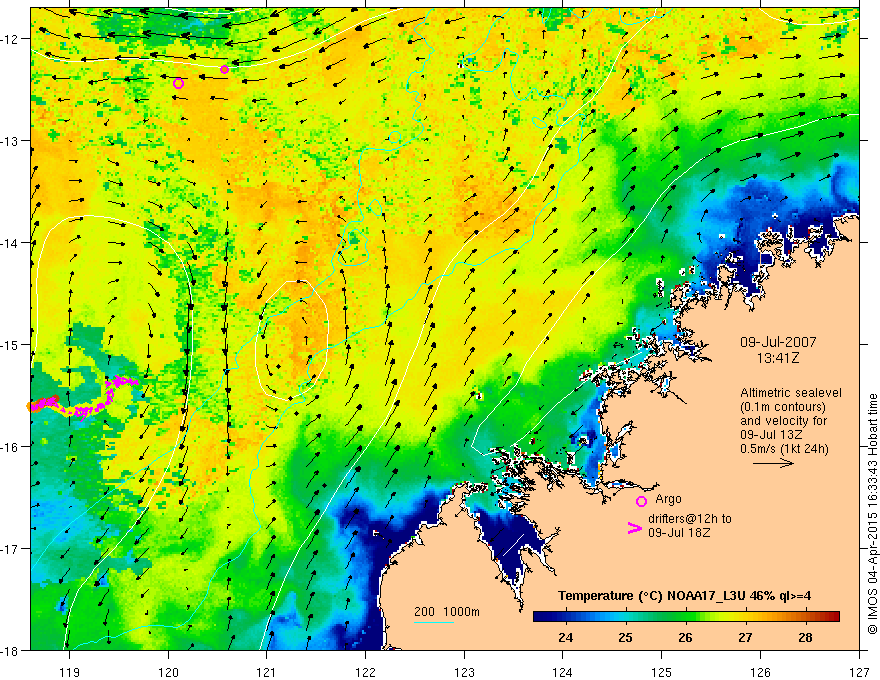Click the colorbar value 25
This screenshot has height=680, width=880.
[626, 637]
